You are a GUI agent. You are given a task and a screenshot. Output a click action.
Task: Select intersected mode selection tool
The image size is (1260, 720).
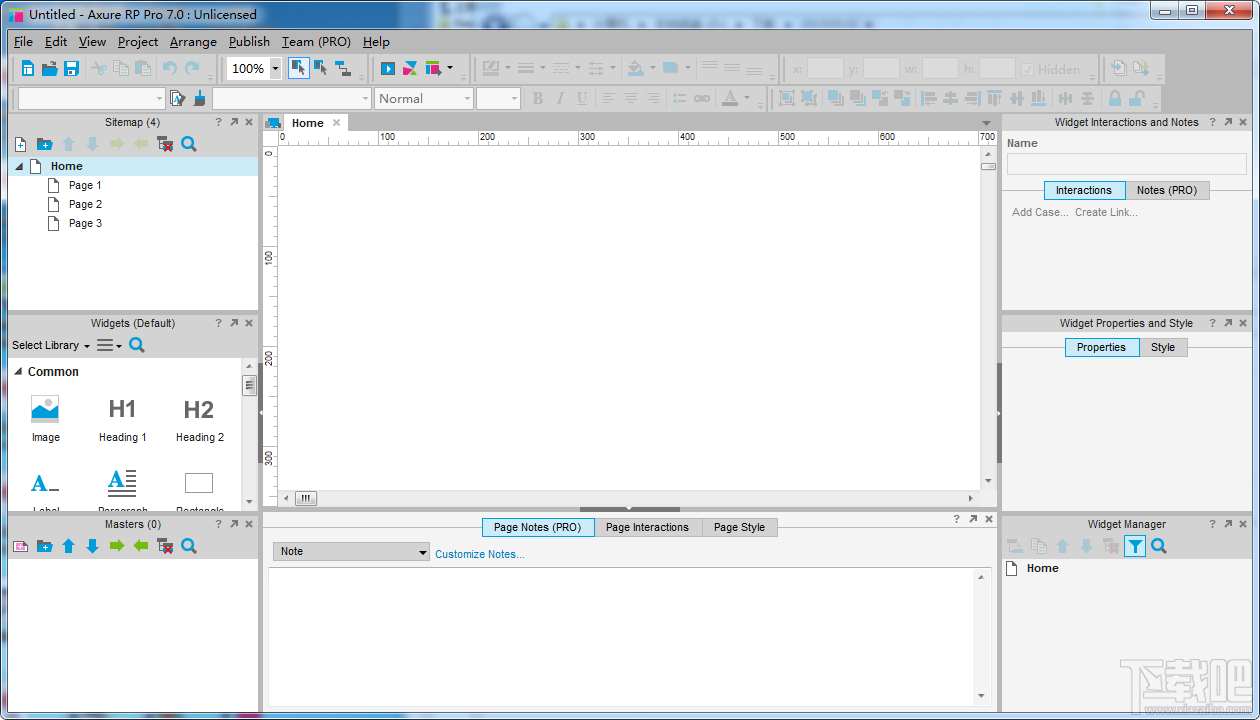(298, 68)
